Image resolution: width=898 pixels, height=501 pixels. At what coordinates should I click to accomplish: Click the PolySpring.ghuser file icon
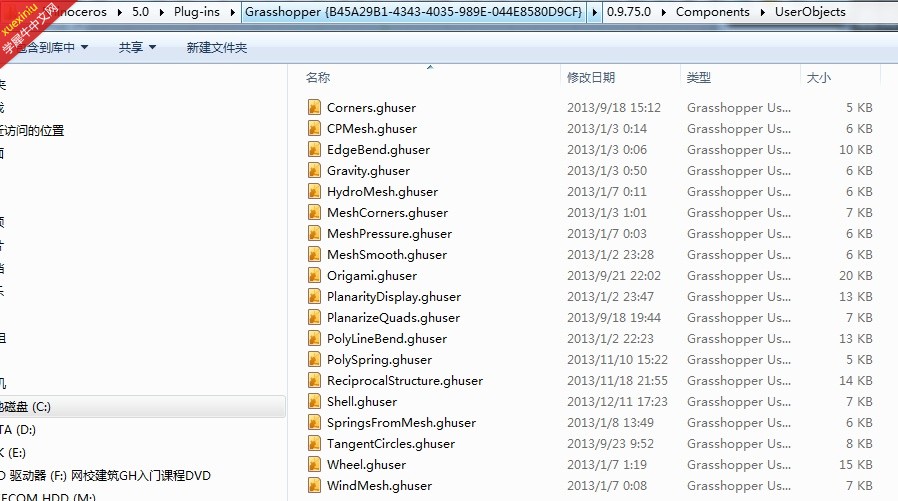pos(314,360)
